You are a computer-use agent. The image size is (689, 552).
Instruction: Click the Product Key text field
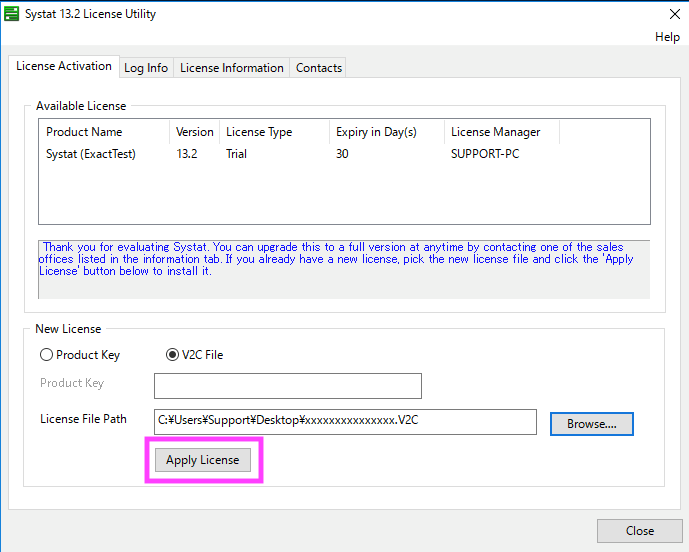click(287, 386)
